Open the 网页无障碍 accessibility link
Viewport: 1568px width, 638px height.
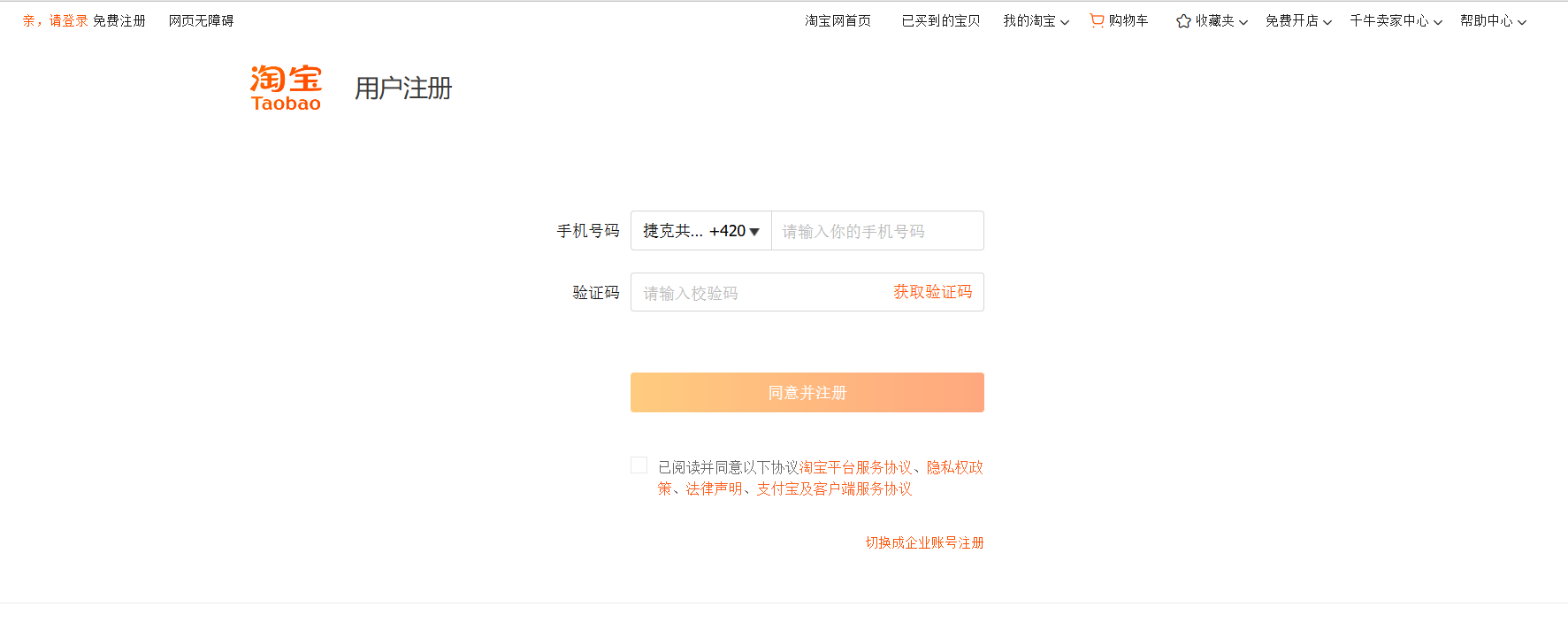[201, 21]
